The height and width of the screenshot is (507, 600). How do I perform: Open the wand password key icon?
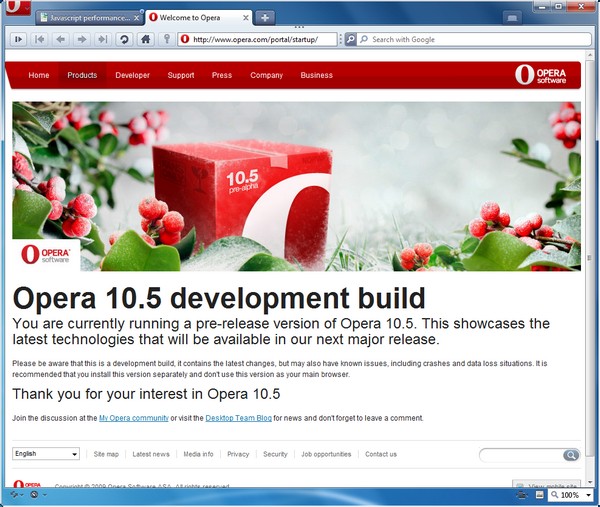point(166,39)
